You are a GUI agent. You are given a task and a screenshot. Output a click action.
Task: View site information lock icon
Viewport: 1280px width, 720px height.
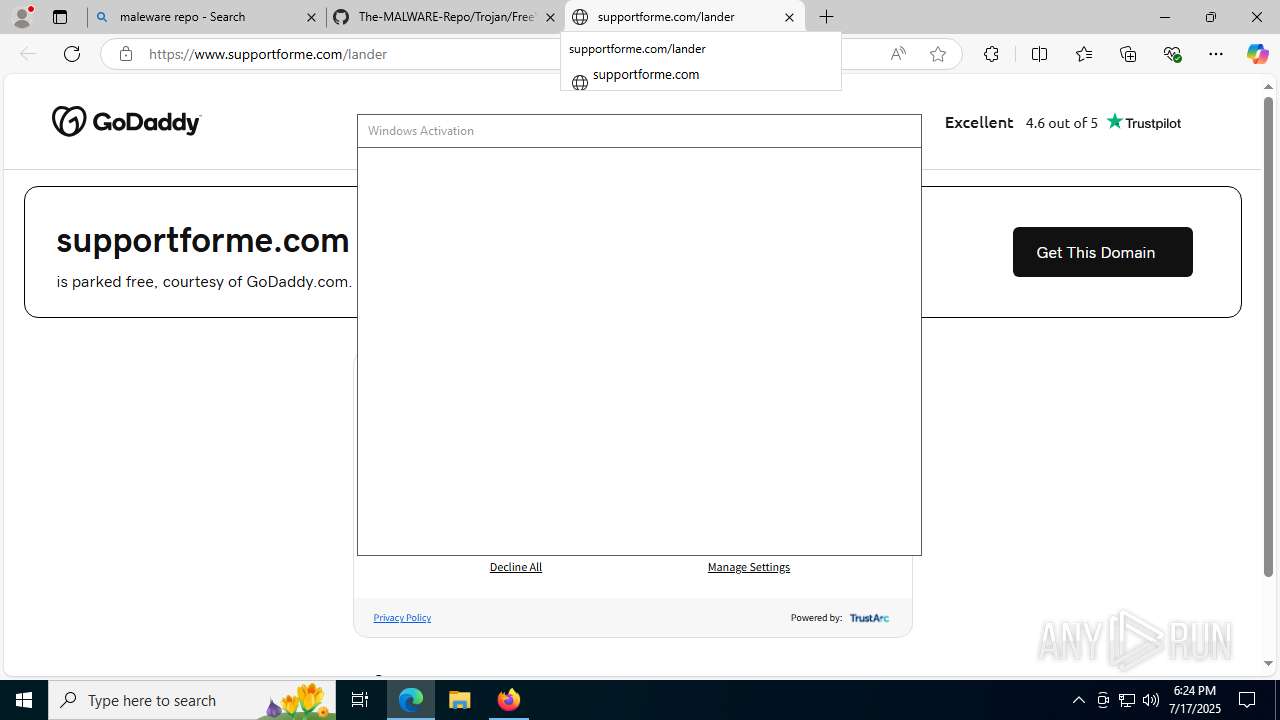tap(125, 54)
